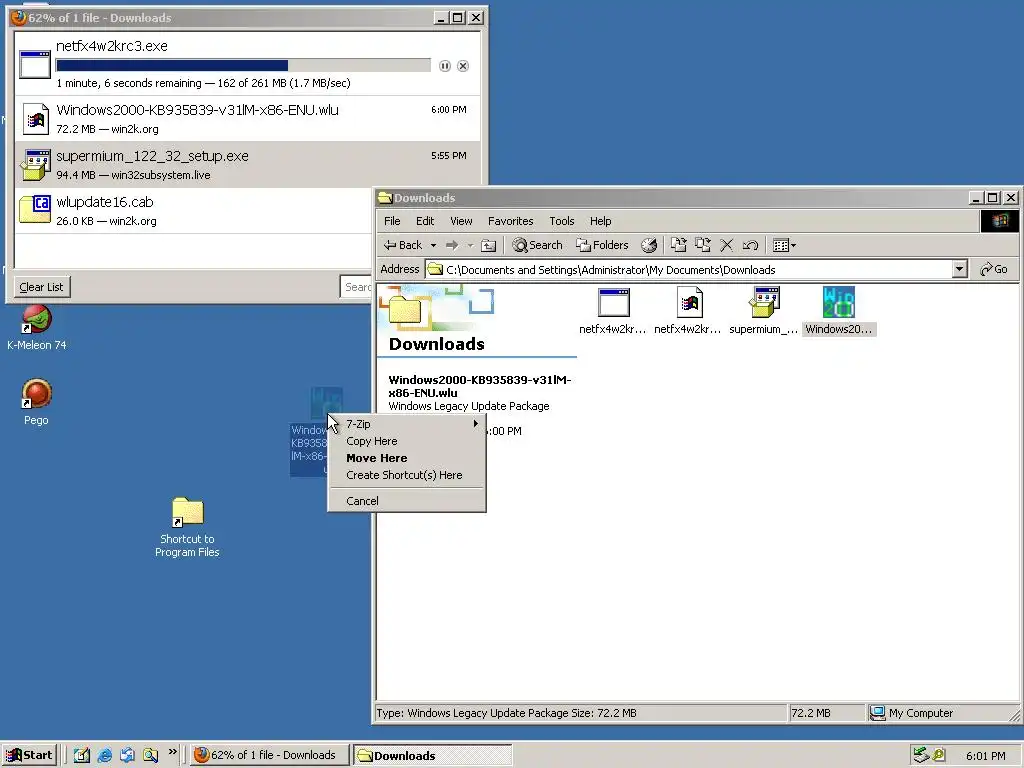
Task: Click the Undo toolbar icon
Action: pos(750,245)
